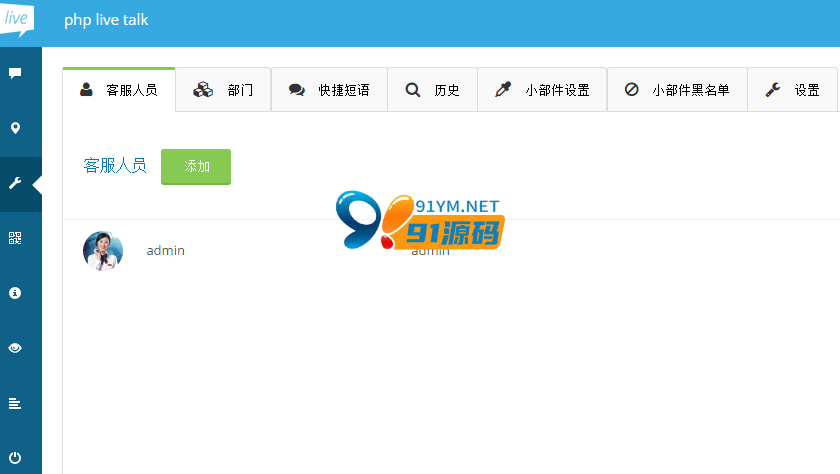Open the 小部件设置 tab
The width and height of the screenshot is (840, 474).
pos(542,90)
